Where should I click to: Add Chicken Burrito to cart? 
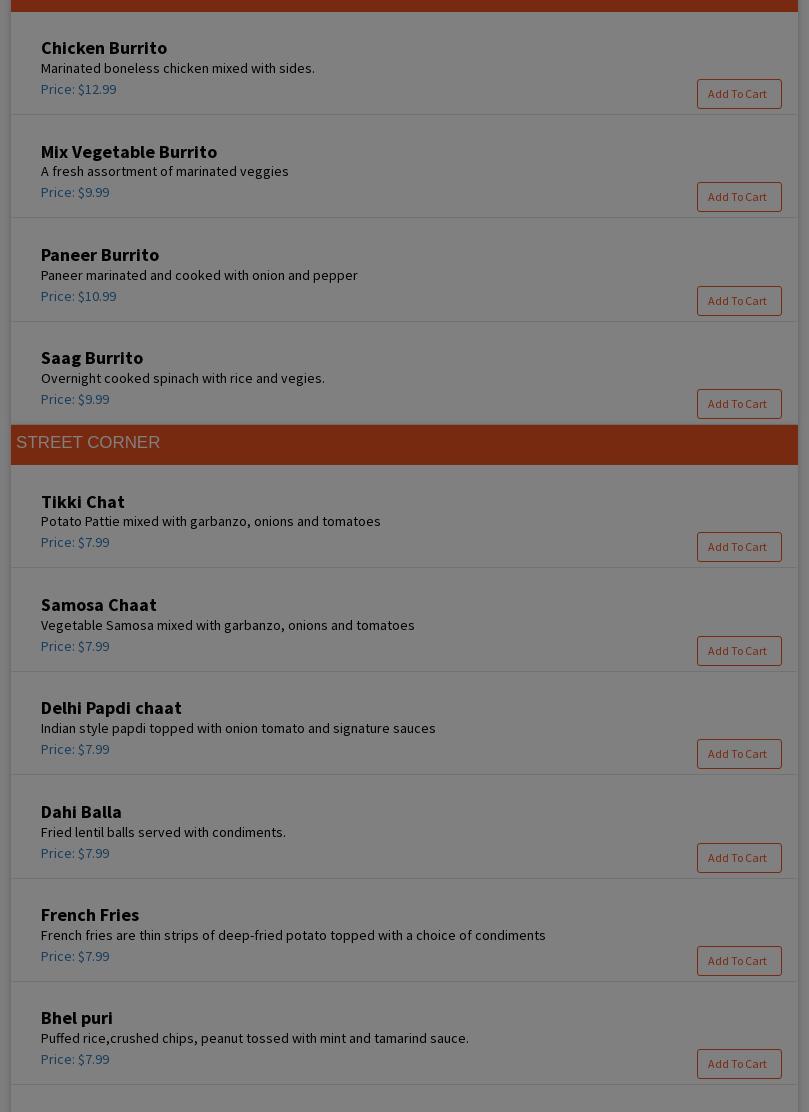739,94
